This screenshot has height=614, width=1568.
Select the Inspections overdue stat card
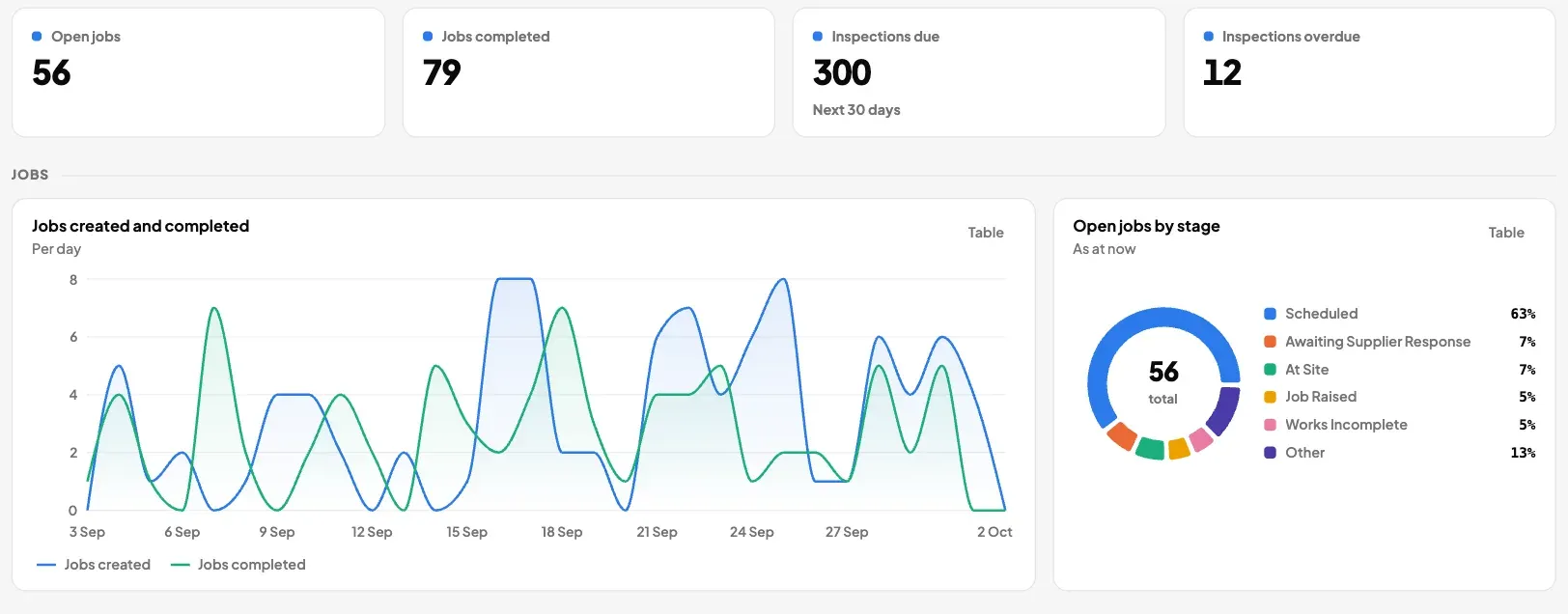tap(1369, 72)
